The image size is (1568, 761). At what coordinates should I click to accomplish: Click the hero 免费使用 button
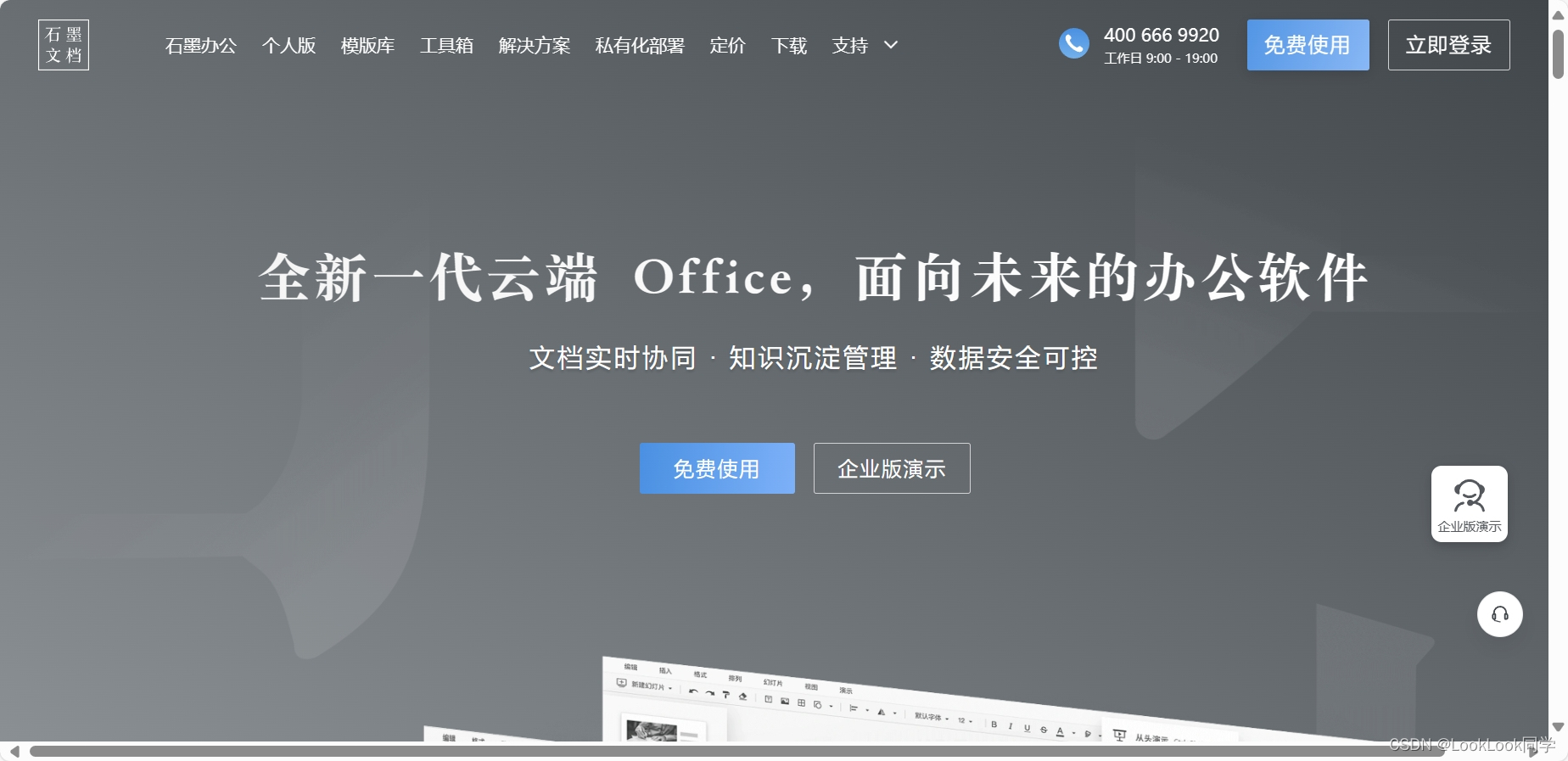[x=717, y=468]
